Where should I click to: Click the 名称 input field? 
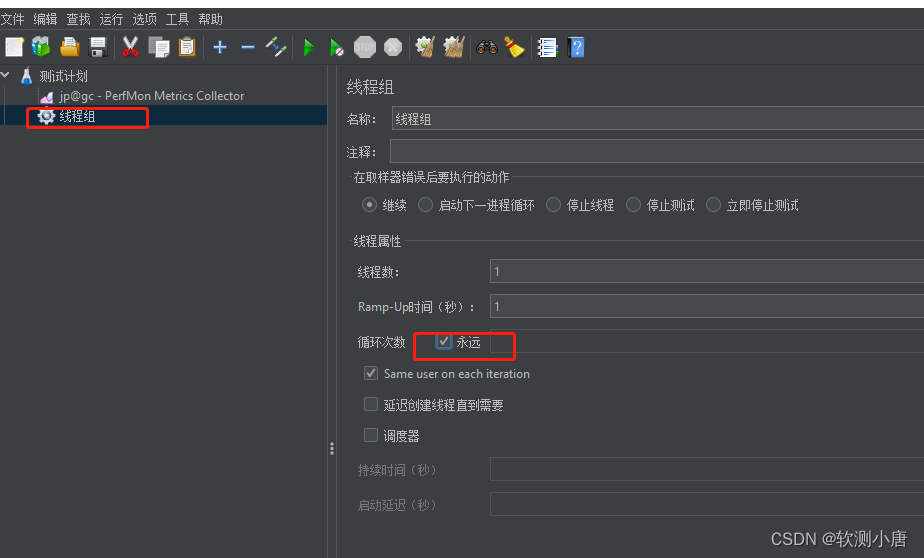(x=658, y=118)
